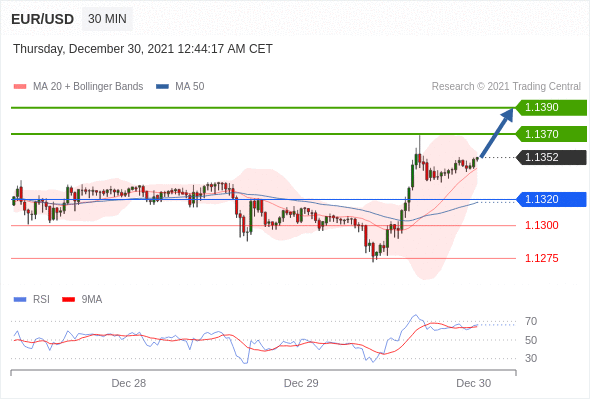594x403 pixels.
Task: Click the 30 MIN timeframe badge
Action: point(108,19)
